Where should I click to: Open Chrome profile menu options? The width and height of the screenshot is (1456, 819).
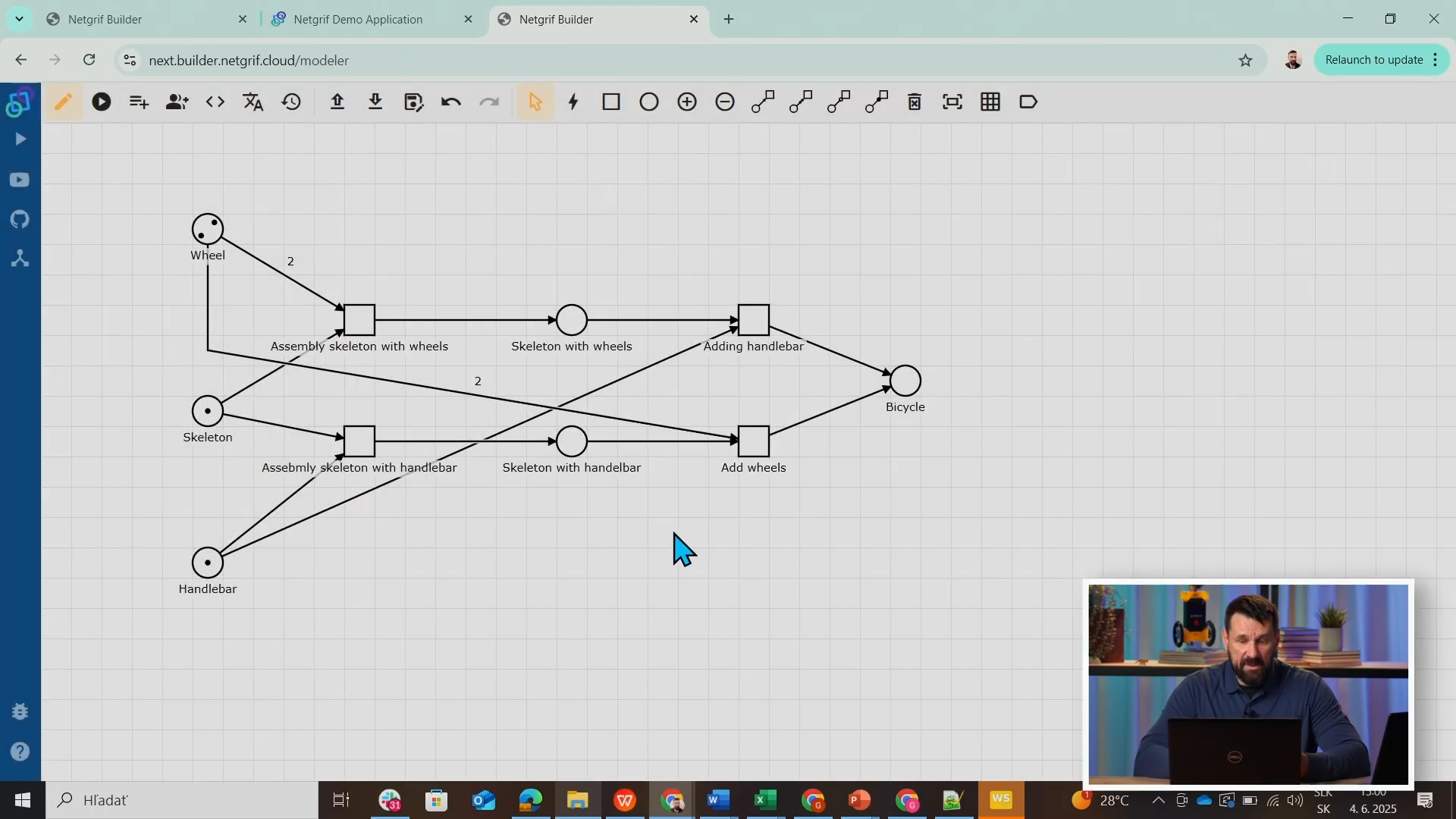pyautogui.click(x=1292, y=59)
